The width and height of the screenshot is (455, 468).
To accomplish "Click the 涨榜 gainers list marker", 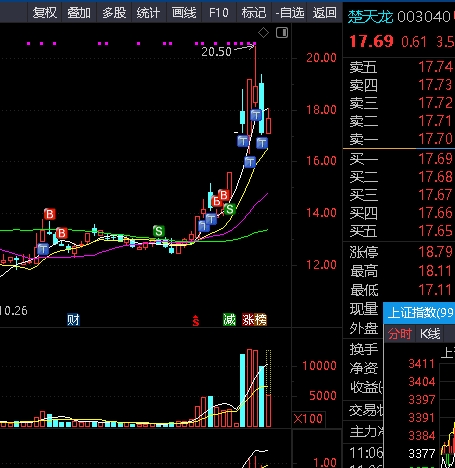I will (255, 320).
